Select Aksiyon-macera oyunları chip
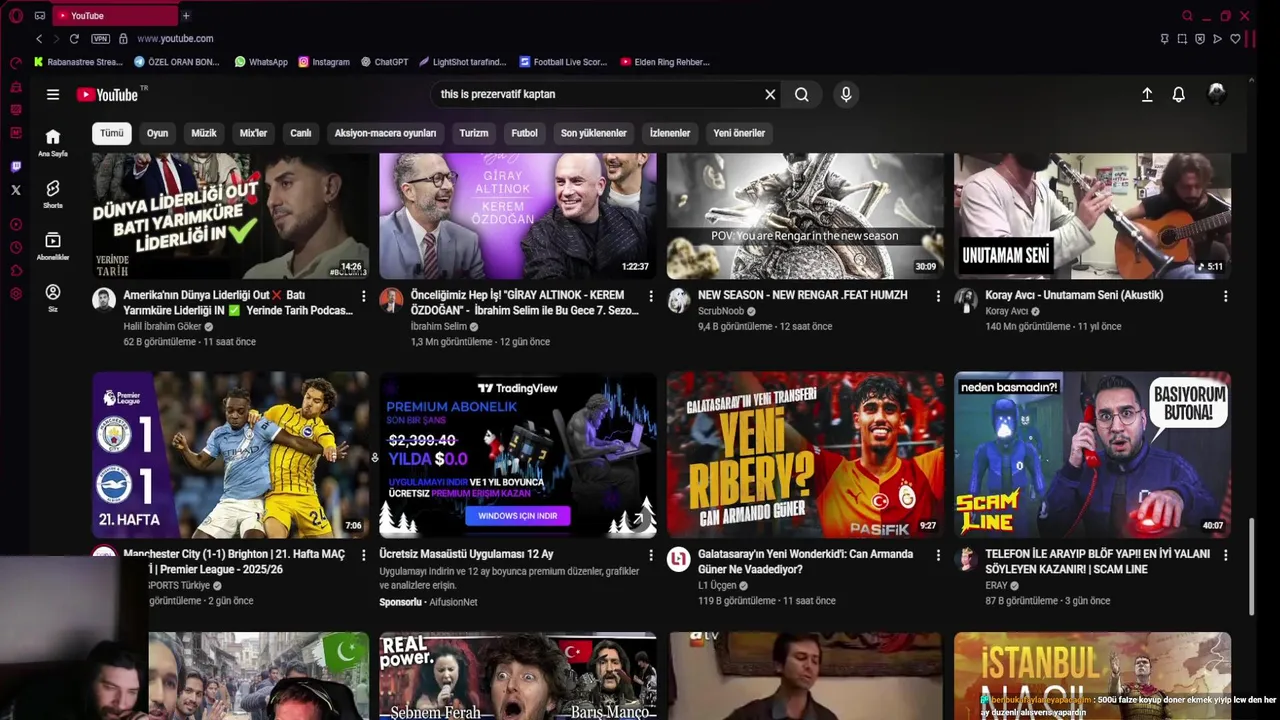Image resolution: width=1280 pixels, height=720 pixels. (385, 133)
